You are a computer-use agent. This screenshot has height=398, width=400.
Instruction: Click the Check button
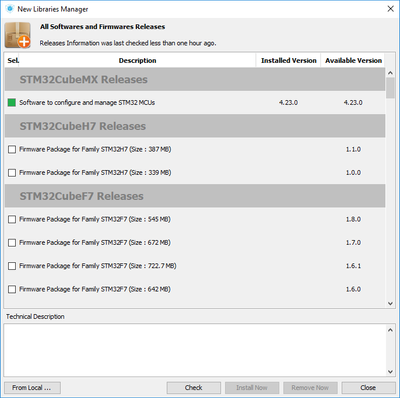click(194, 388)
